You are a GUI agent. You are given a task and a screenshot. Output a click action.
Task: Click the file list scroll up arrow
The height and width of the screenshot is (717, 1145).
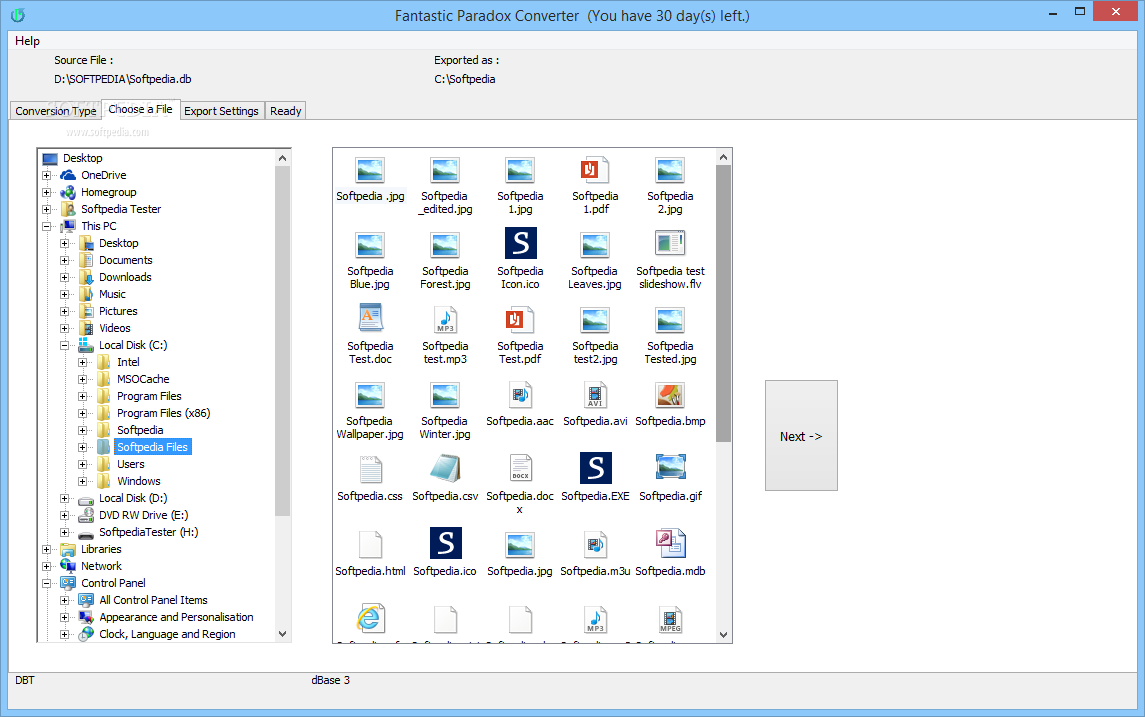tap(724, 157)
